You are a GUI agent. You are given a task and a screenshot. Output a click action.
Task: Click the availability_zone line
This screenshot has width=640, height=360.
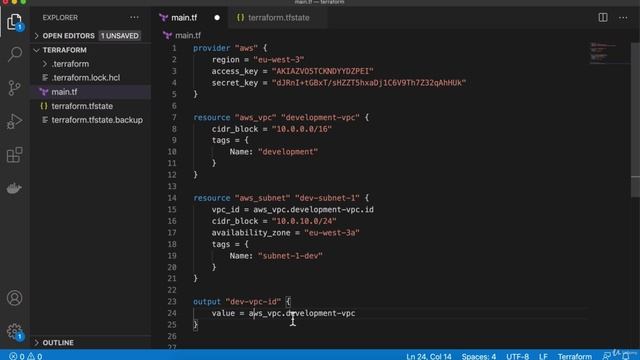286,233
